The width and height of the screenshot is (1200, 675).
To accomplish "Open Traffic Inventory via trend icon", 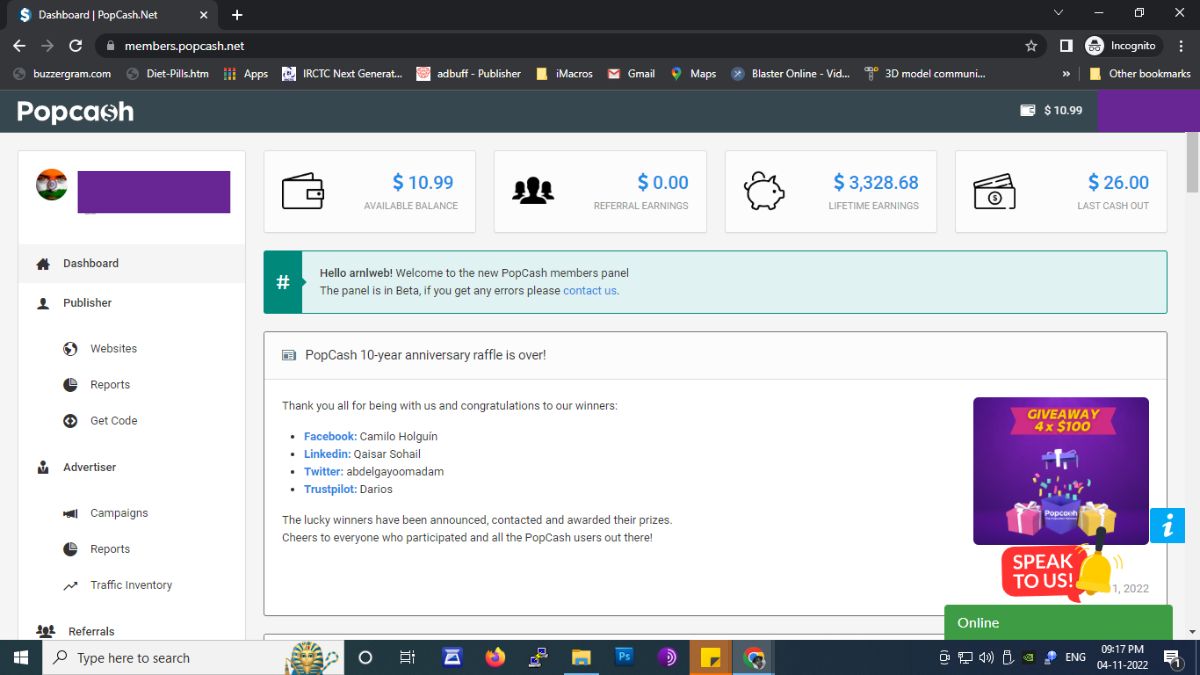I will pyautogui.click(x=69, y=584).
